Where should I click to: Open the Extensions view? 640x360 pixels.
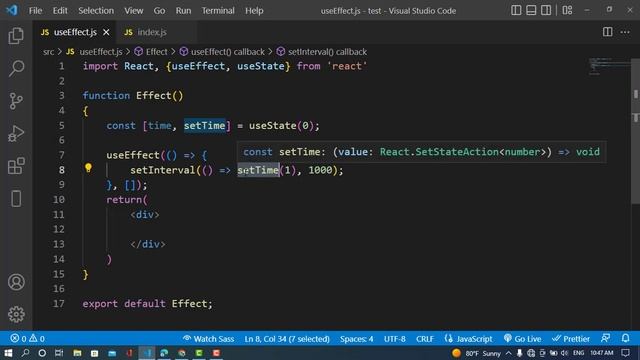16,166
